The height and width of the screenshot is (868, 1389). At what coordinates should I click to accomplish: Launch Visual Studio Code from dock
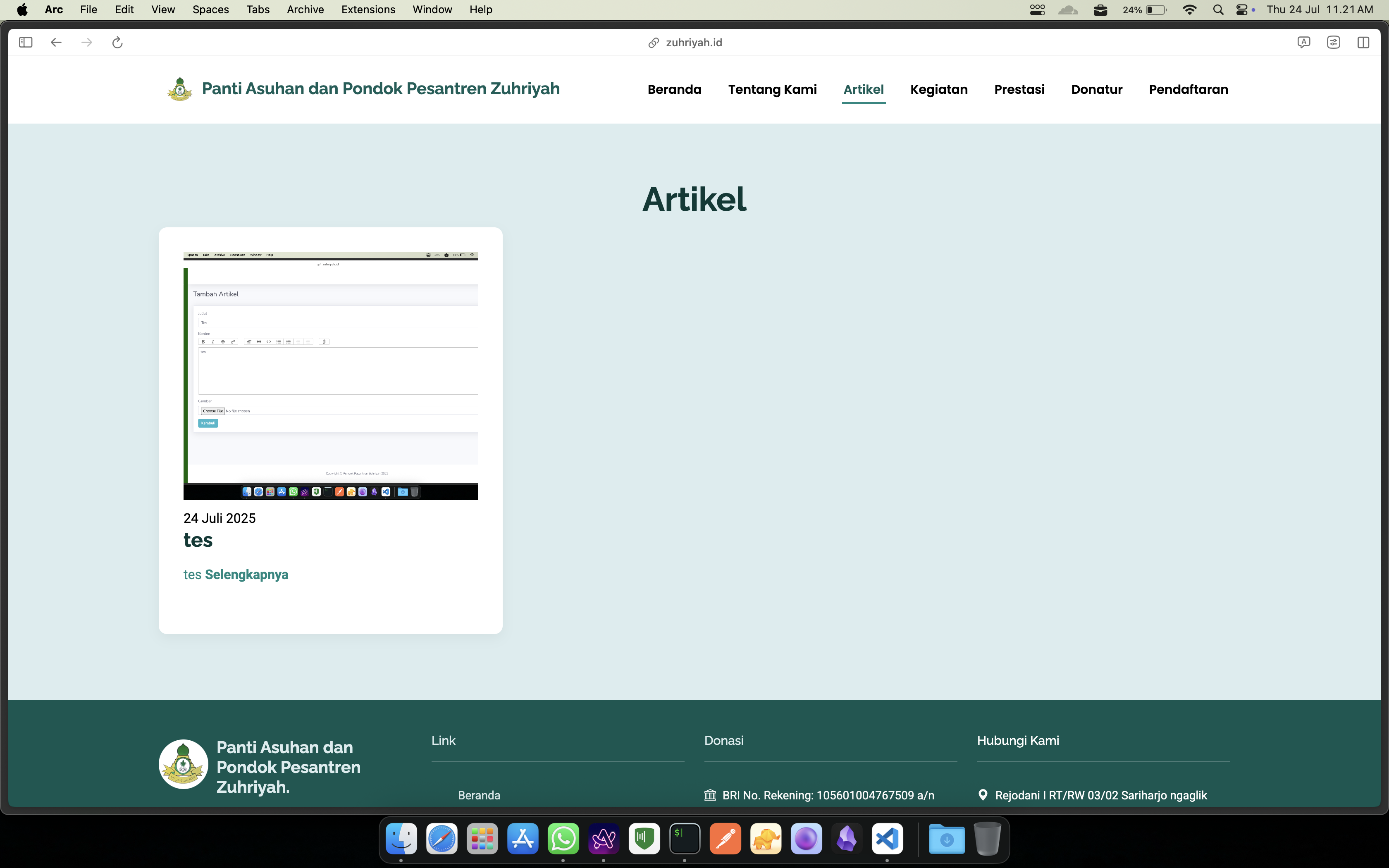coord(887,839)
